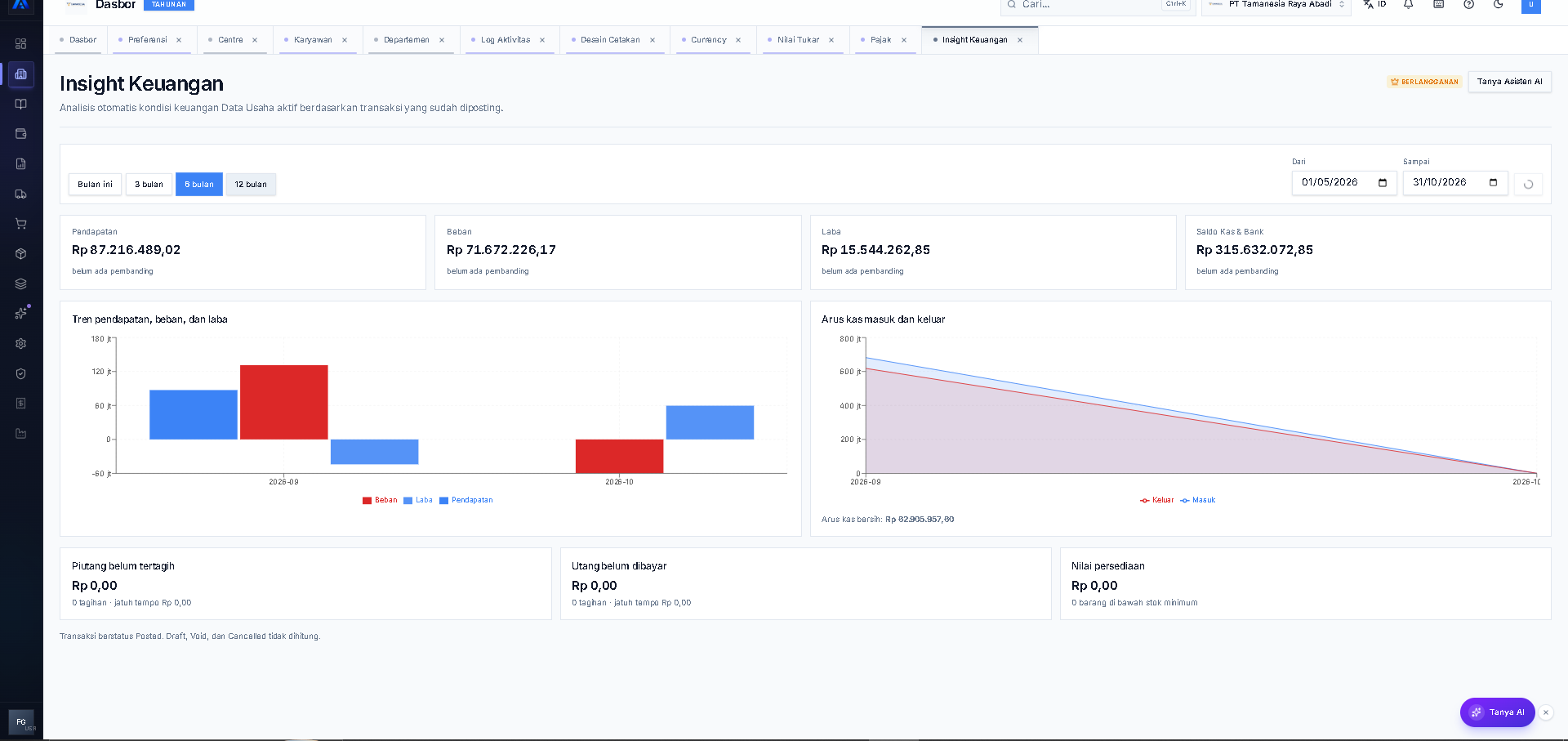Click the keyboard shortcuts icon
Viewport: 1568px width, 741px height.
[x=1439, y=4]
